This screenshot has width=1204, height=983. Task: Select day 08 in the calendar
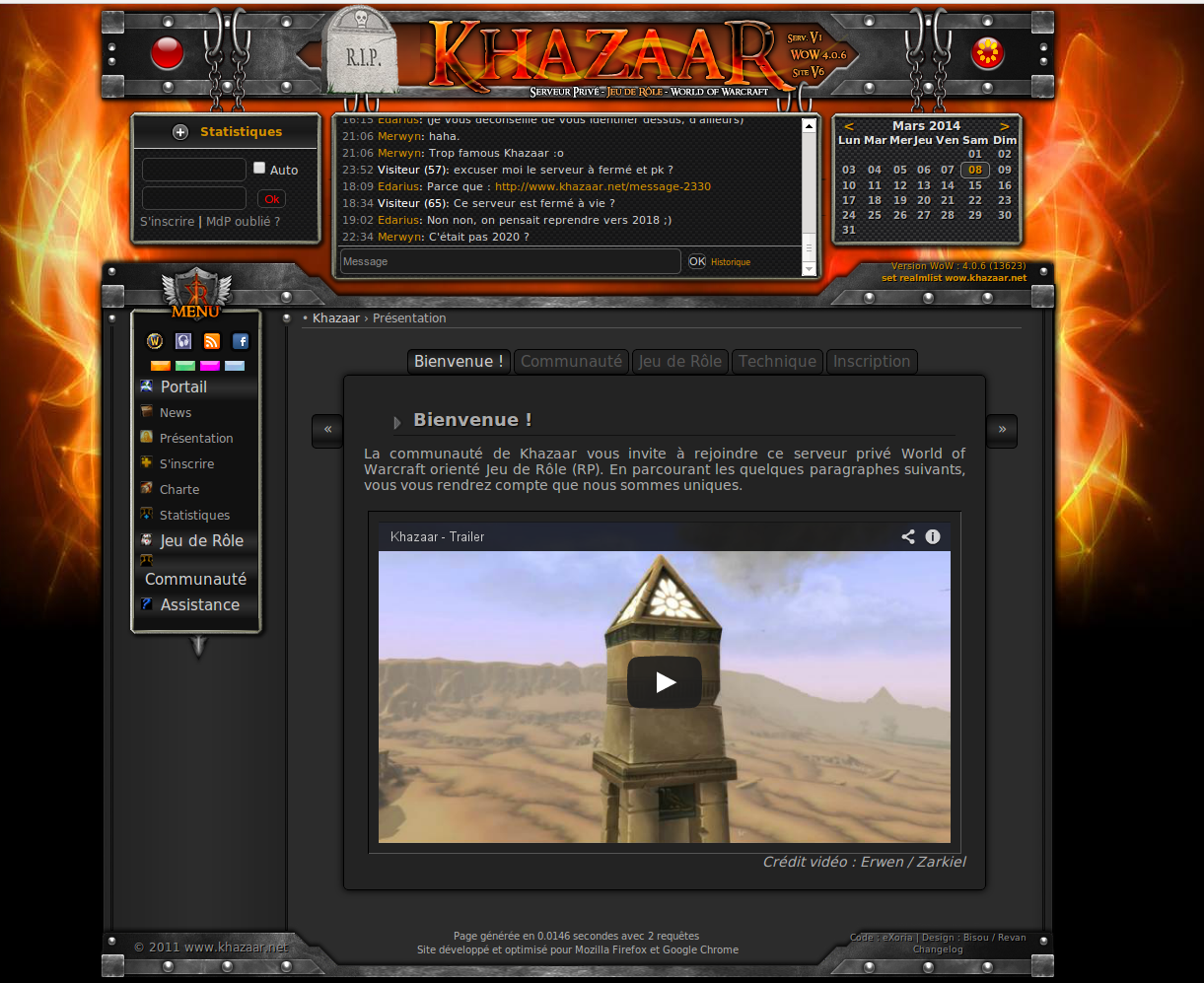coord(975,170)
